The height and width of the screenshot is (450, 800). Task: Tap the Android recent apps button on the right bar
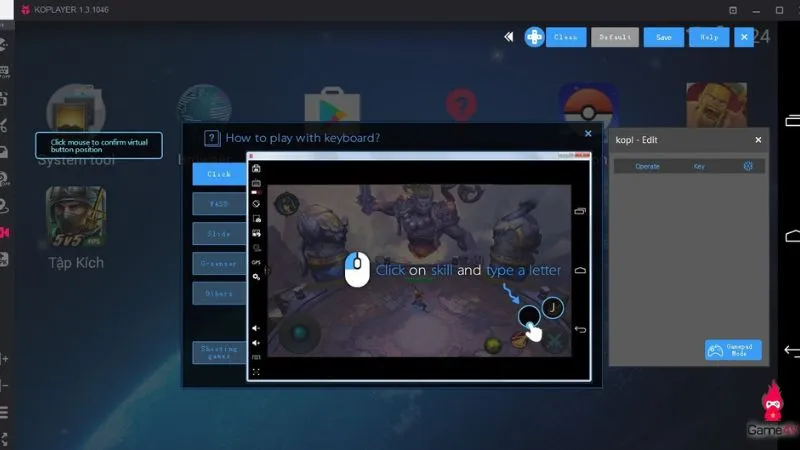coord(792,121)
